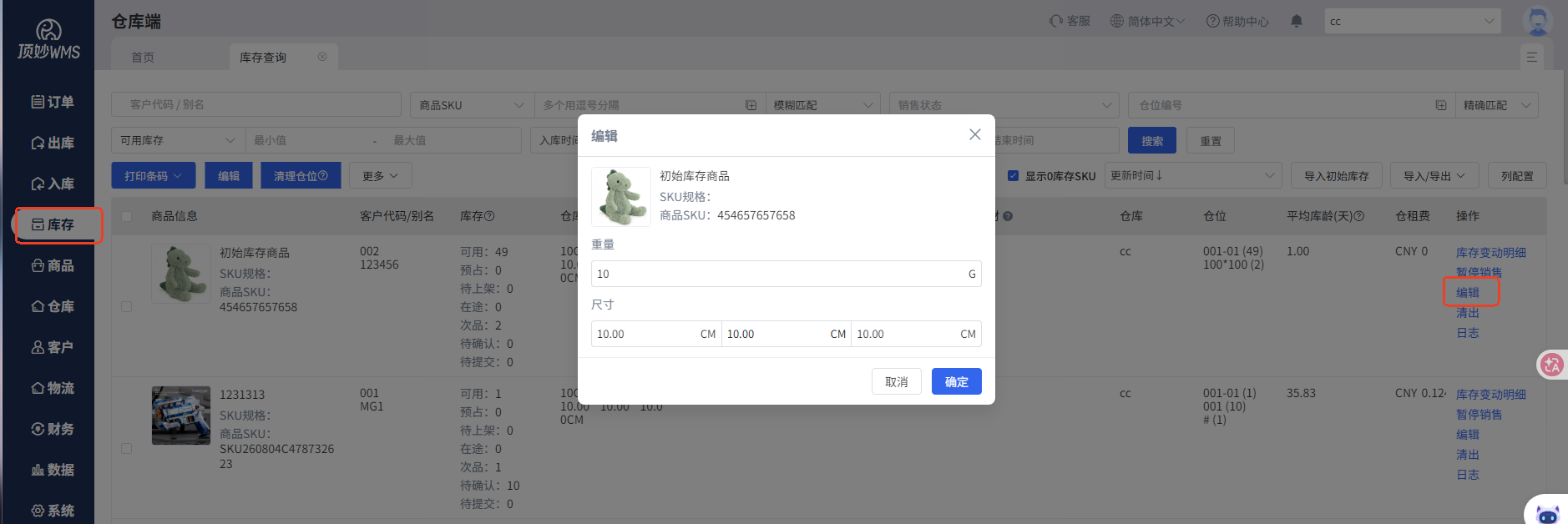Click the 清理仓位 button
This screenshot has height=524, width=1568.
(301, 175)
